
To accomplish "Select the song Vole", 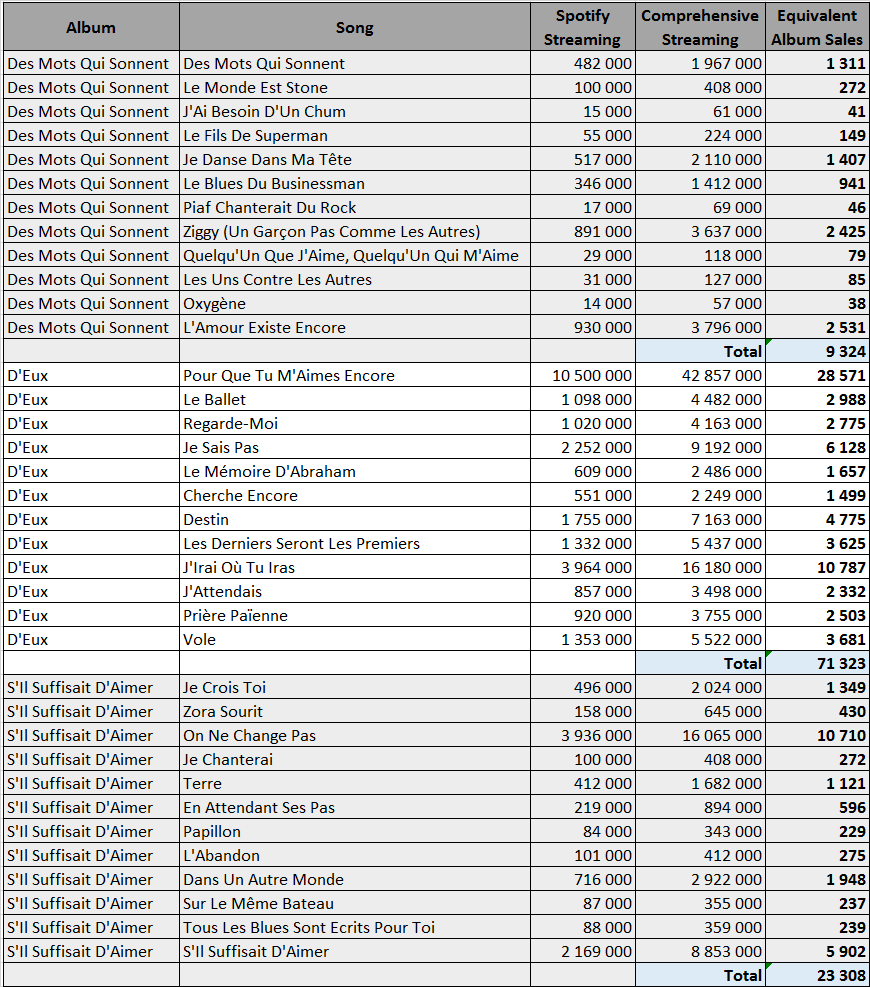I will coord(354,640).
